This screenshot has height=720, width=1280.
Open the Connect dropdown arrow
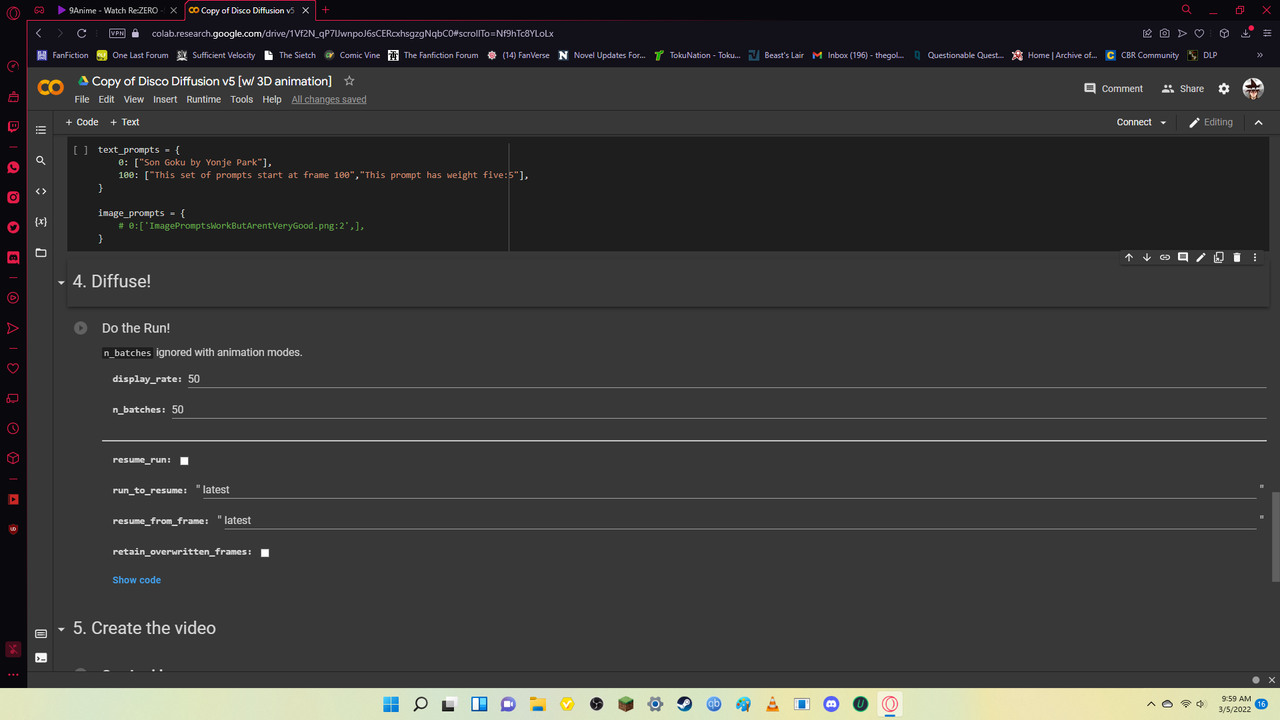pos(1163,122)
